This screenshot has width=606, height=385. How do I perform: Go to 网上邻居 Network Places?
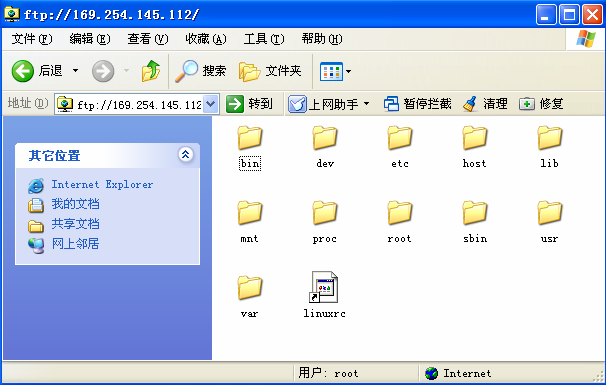pos(75,244)
